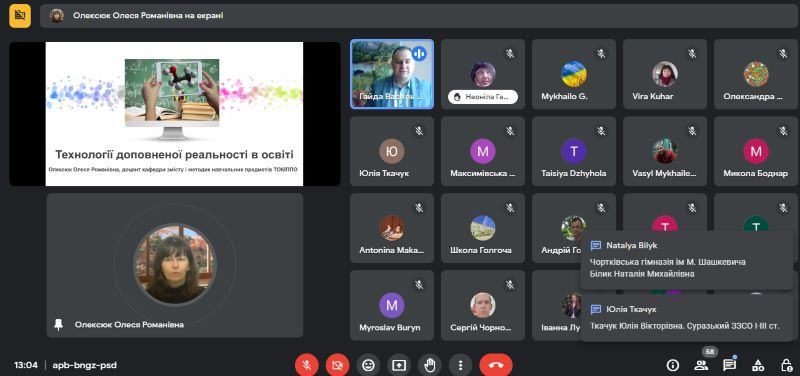
Task: Select the Гайда Василь video tile
Action: pos(392,74)
